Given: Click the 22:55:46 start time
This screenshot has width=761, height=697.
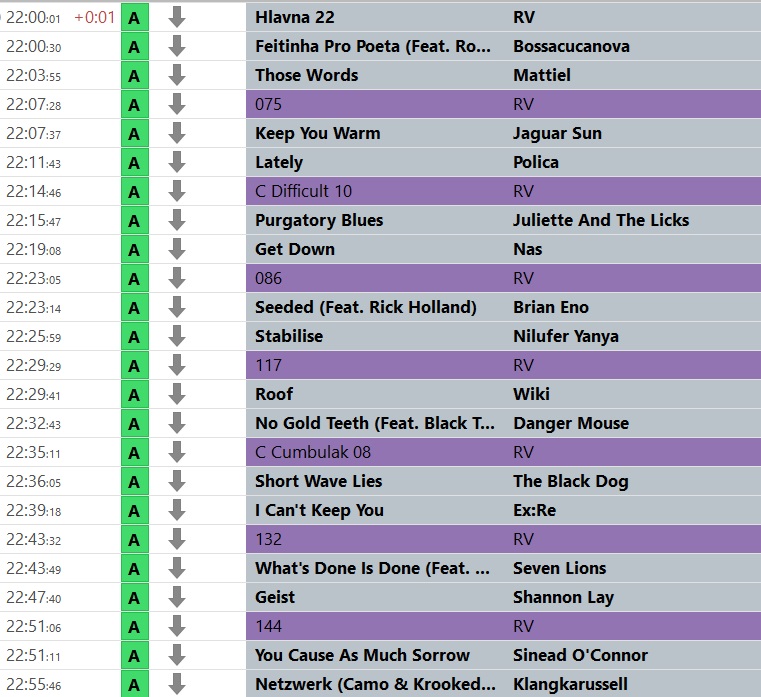Looking at the screenshot, I should [33, 685].
